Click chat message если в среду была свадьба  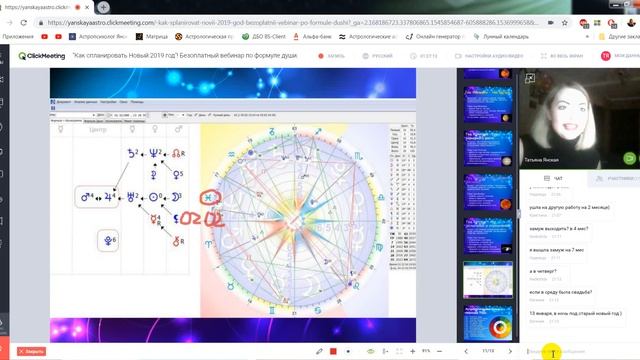point(560,292)
